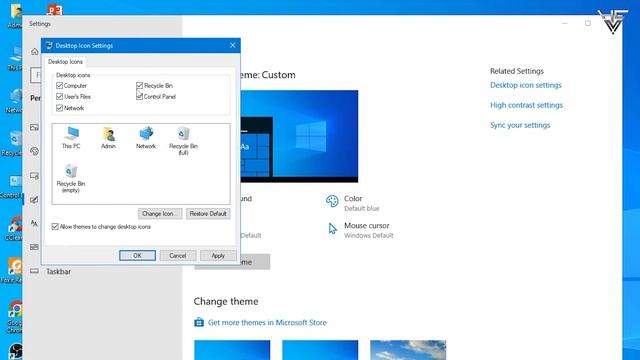Viewport: 640px width, 360px height.
Task: Toggle the Recycle Bin checkbox
Action: coord(140,85)
